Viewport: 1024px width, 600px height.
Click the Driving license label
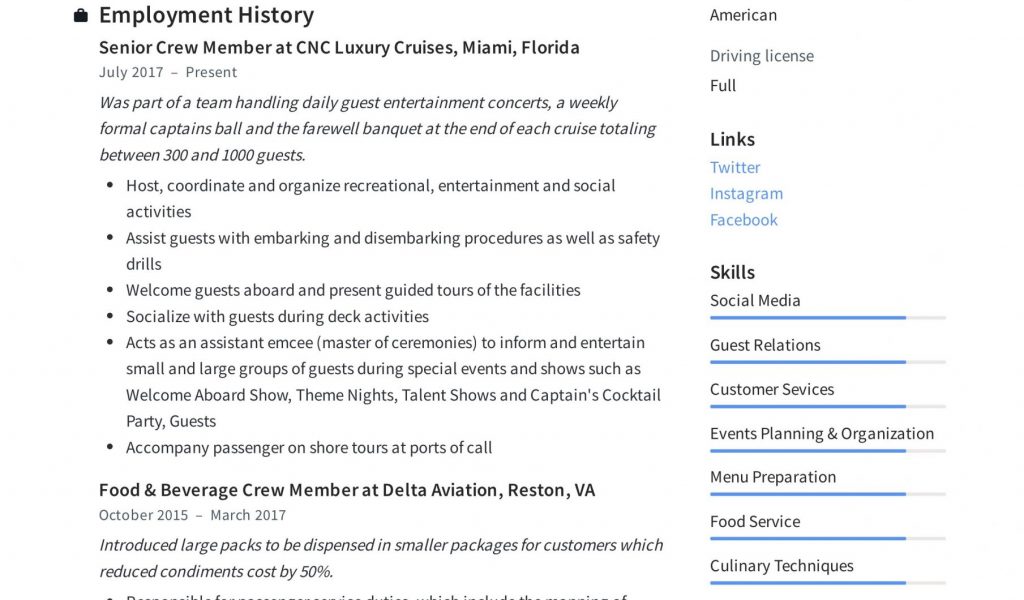pos(761,56)
